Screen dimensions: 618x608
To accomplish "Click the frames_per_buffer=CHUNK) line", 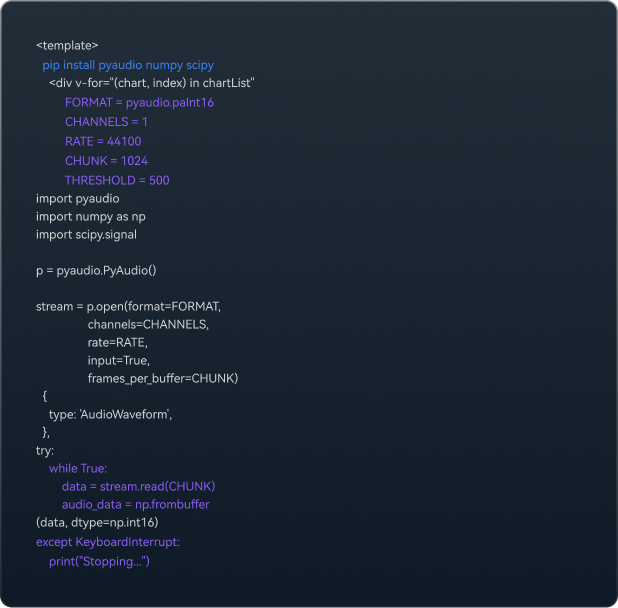I will point(163,379).
